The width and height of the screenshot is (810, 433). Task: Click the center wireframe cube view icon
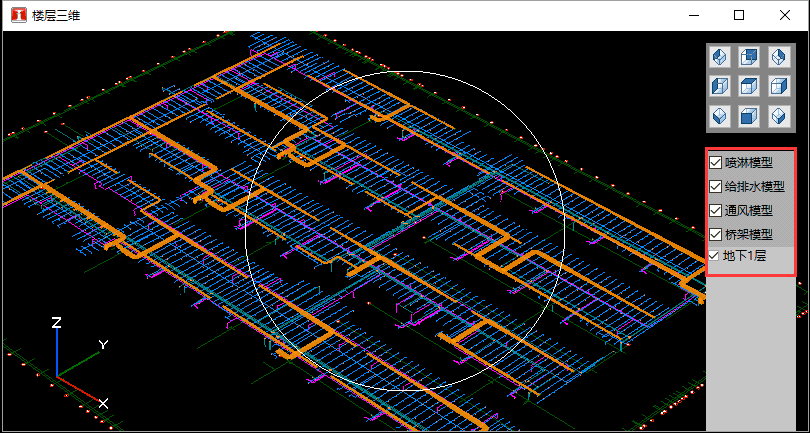pyautogui.click(x=749, y=87)
